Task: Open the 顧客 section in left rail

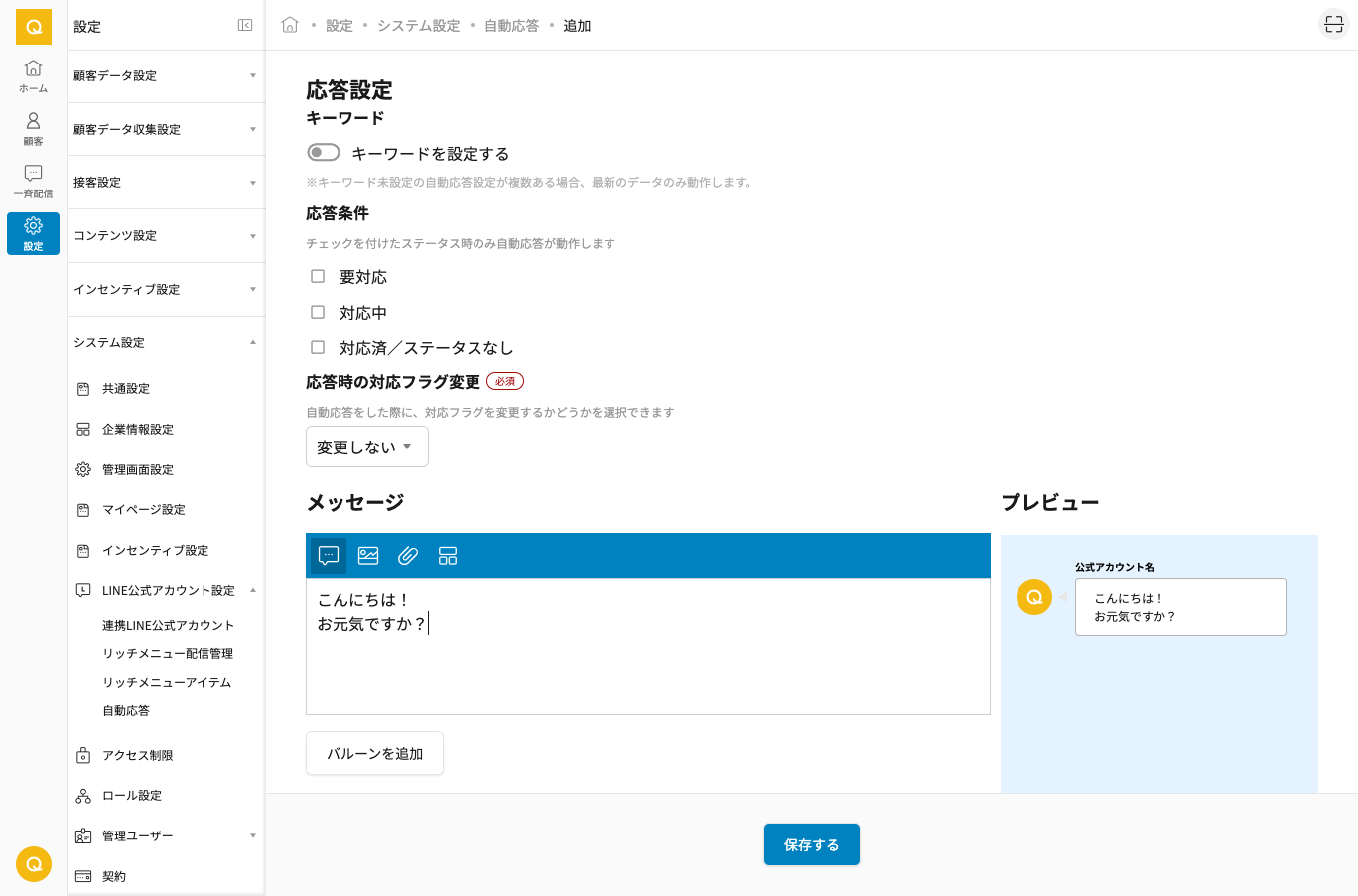Action: (33, 128)
